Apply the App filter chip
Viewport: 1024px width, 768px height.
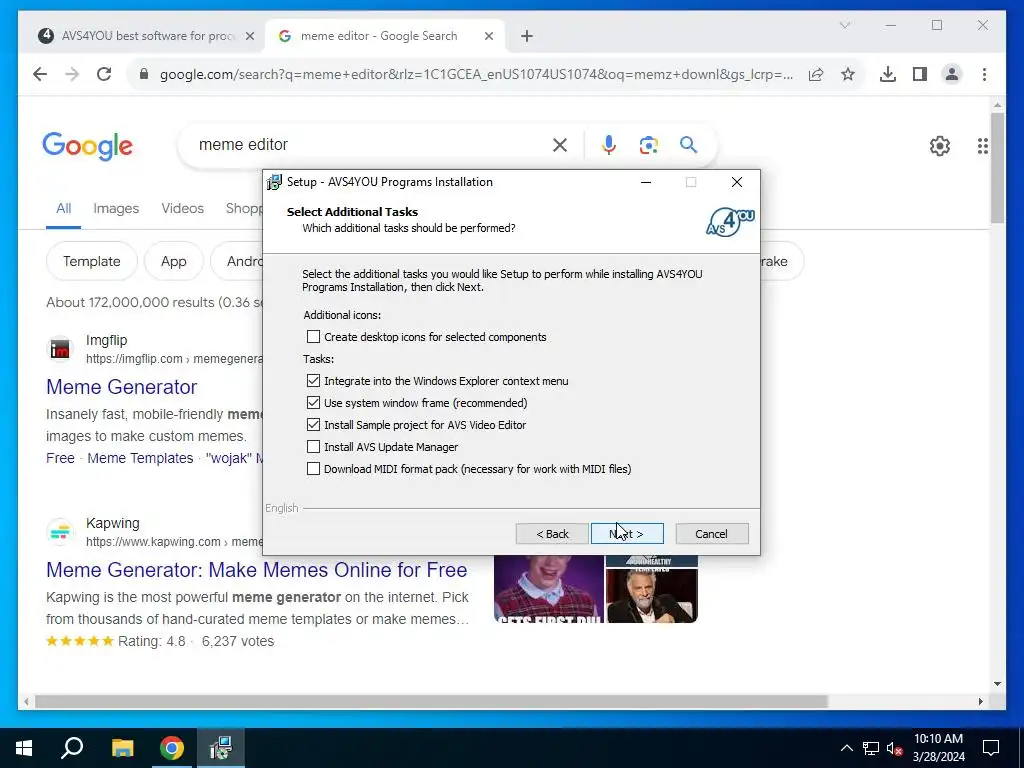174,261
